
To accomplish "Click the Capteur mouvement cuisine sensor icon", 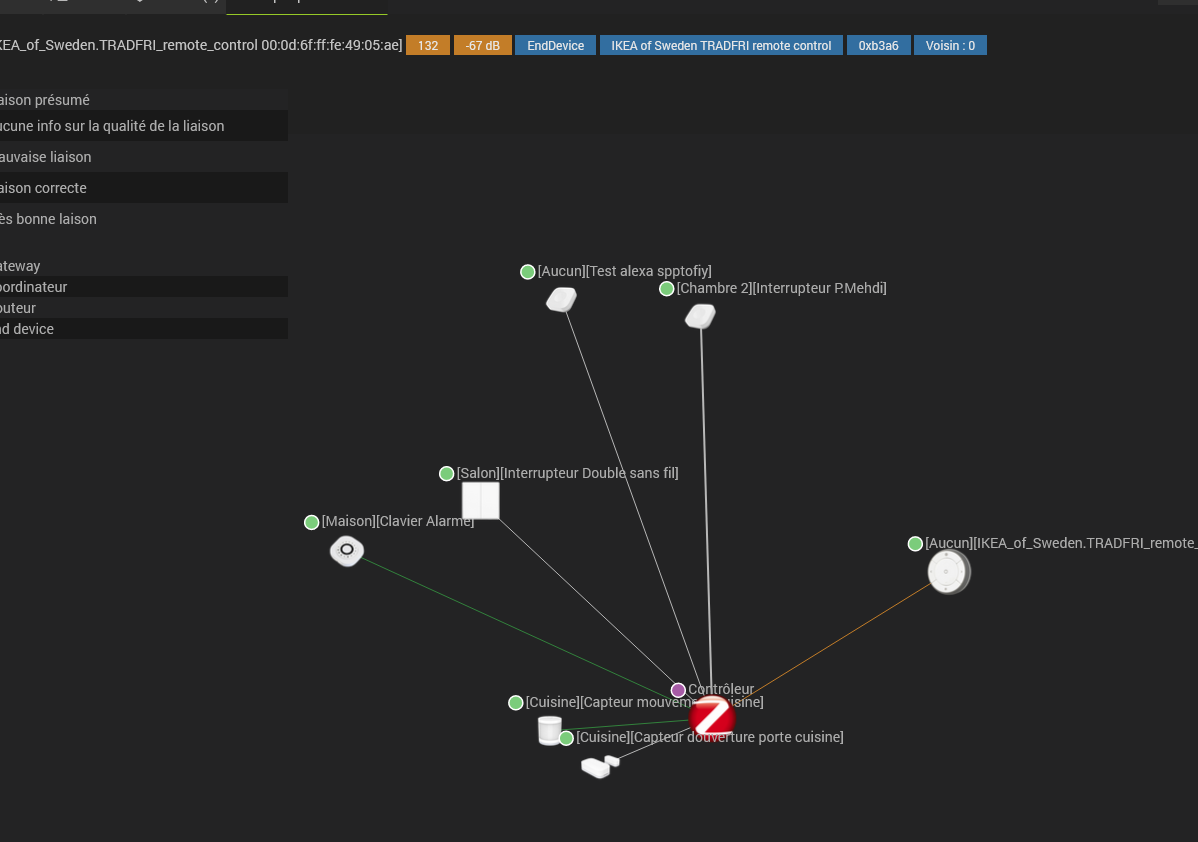I will [x=549, y=730].
